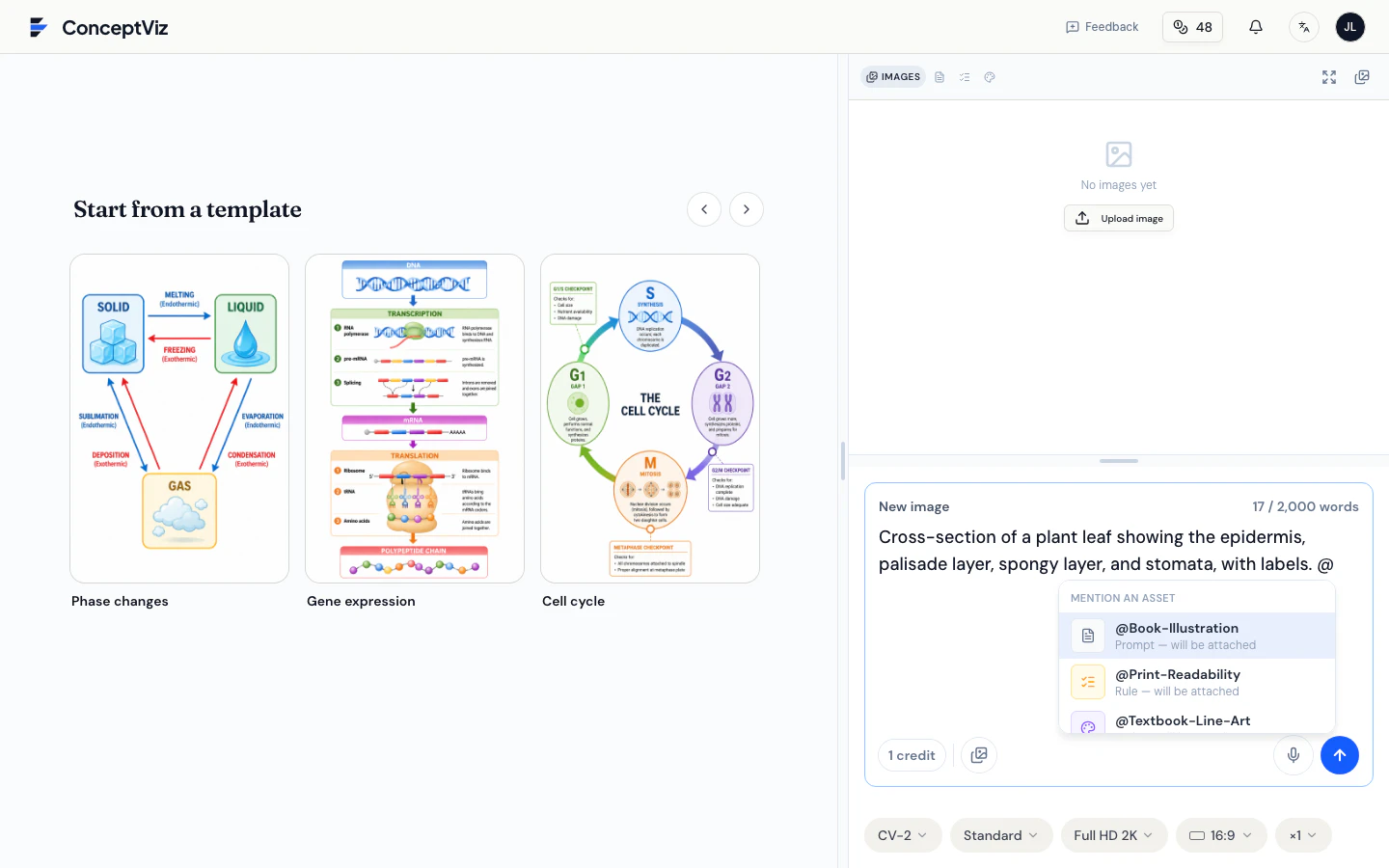Select the @Textbook-Line-Art asset
Image resolution: width=1389 pixels, height=868 pixels.
coord(1197,720)
